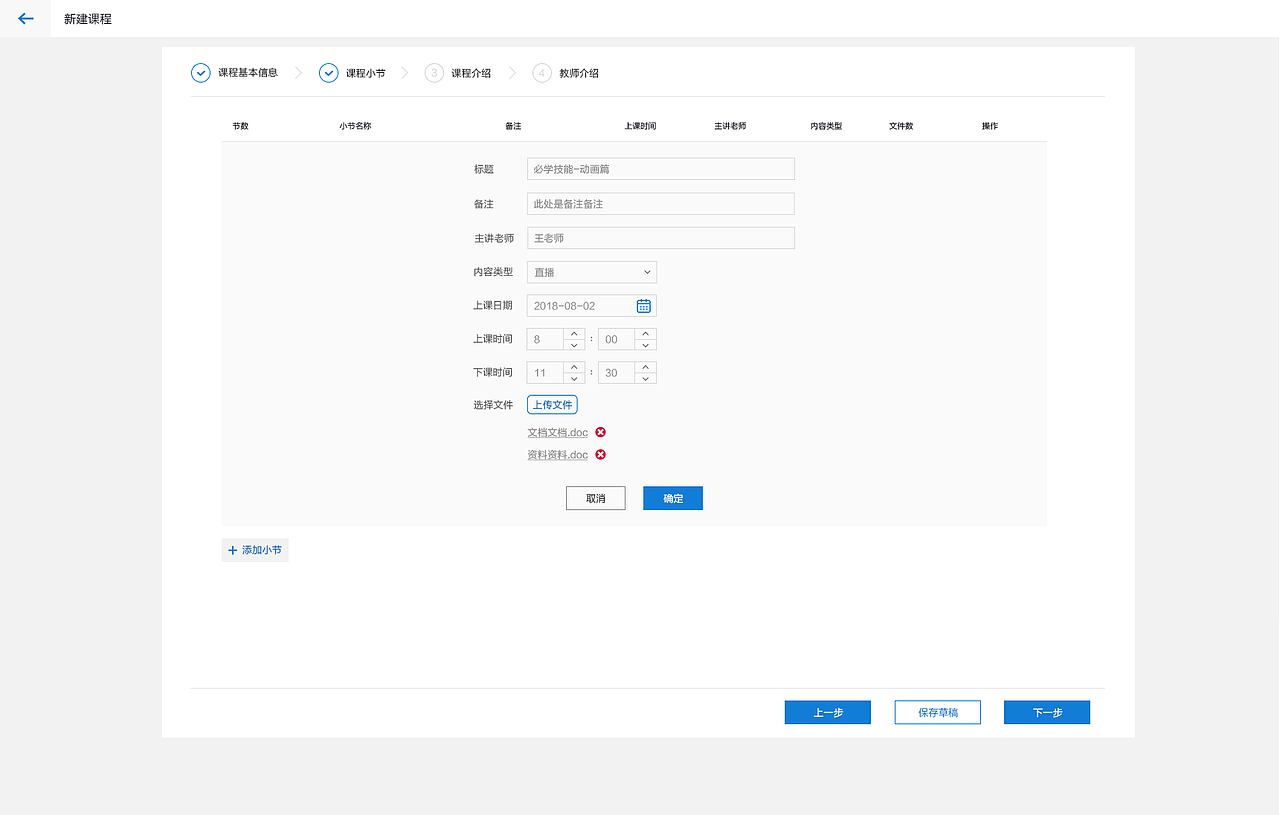Screen dimensions: 1280x815
Task: Click the 上课时间 hour field showing 8
Action: pyautogui.click(x=545, y=340)
